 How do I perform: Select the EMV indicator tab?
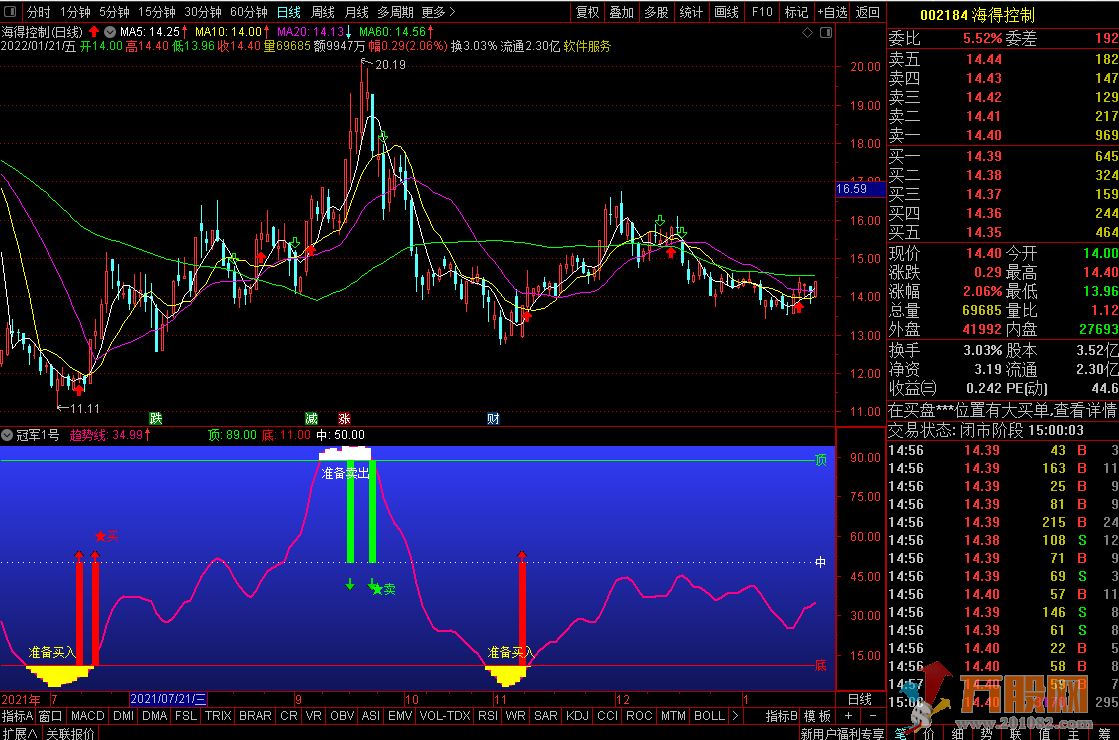400,716
